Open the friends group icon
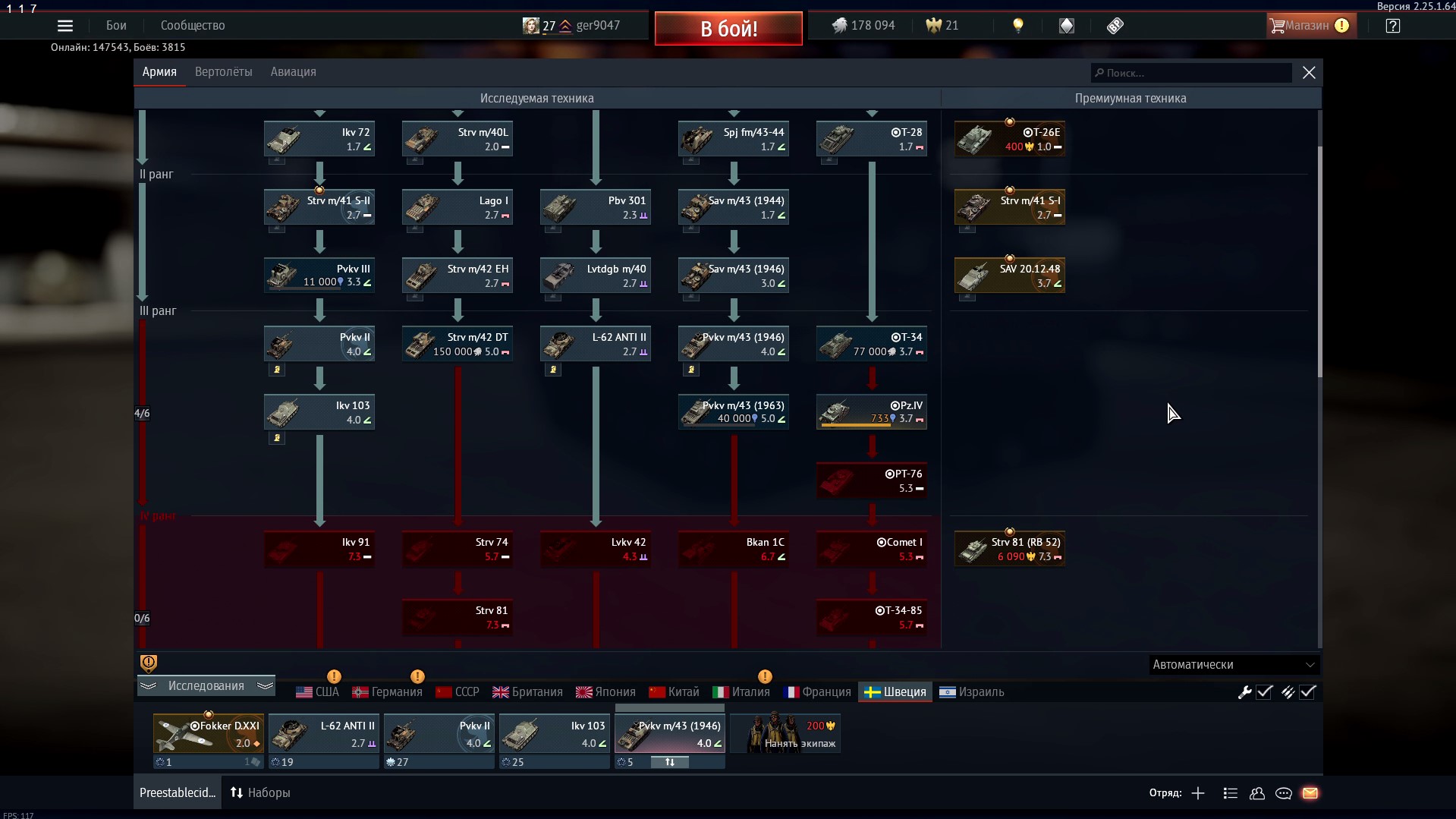 1257,793
